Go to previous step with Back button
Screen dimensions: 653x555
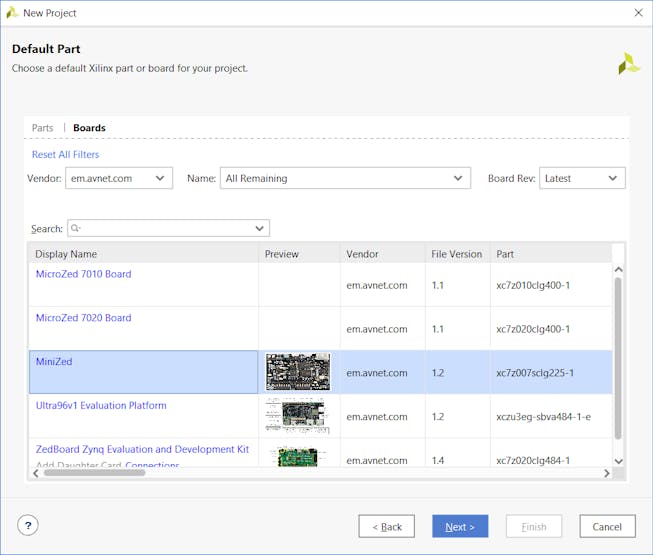(386, 526)
